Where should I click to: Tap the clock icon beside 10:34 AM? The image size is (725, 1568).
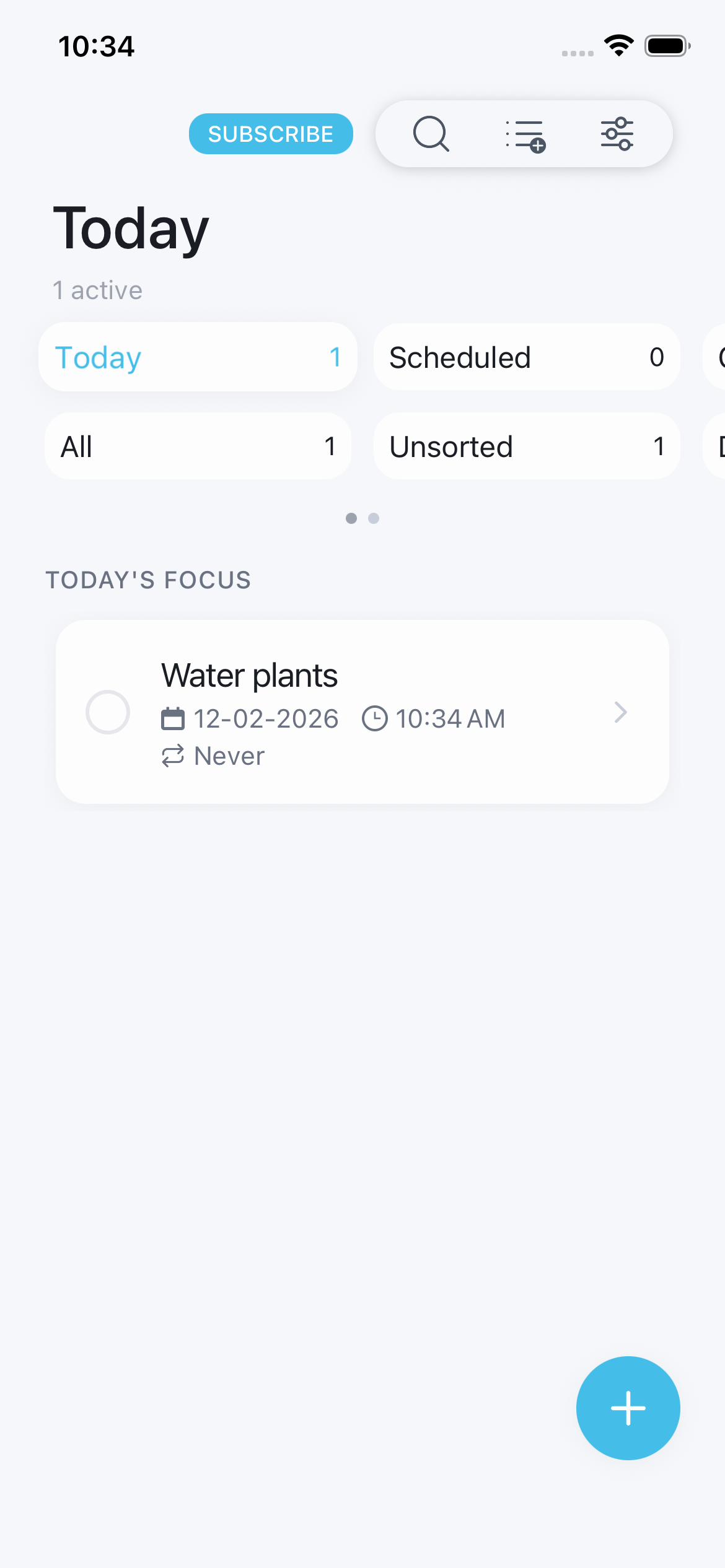[374, 719]
